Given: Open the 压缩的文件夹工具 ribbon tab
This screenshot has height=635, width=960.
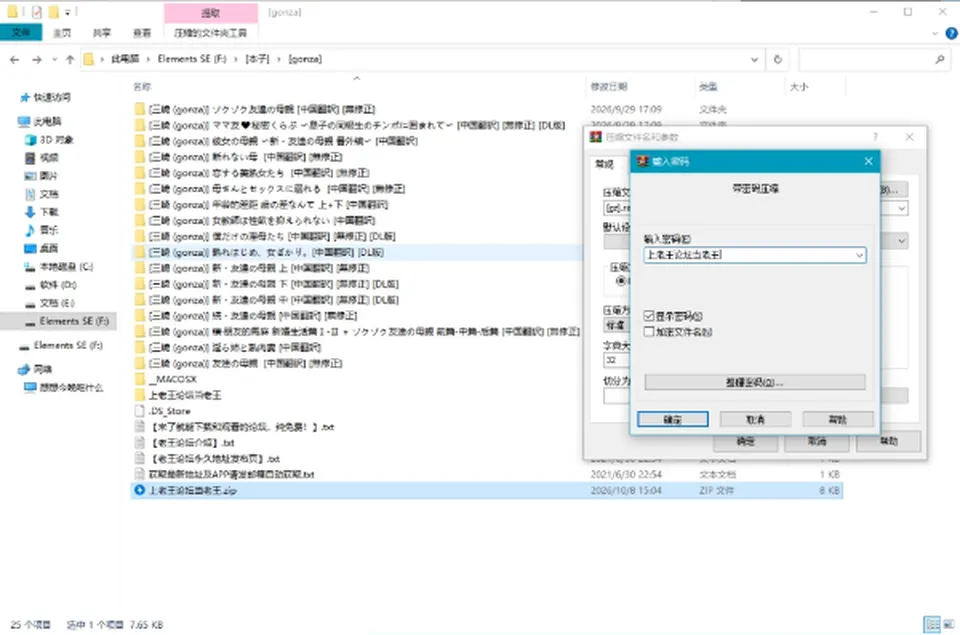Looking at the screenshot, I should pos(211,33).
